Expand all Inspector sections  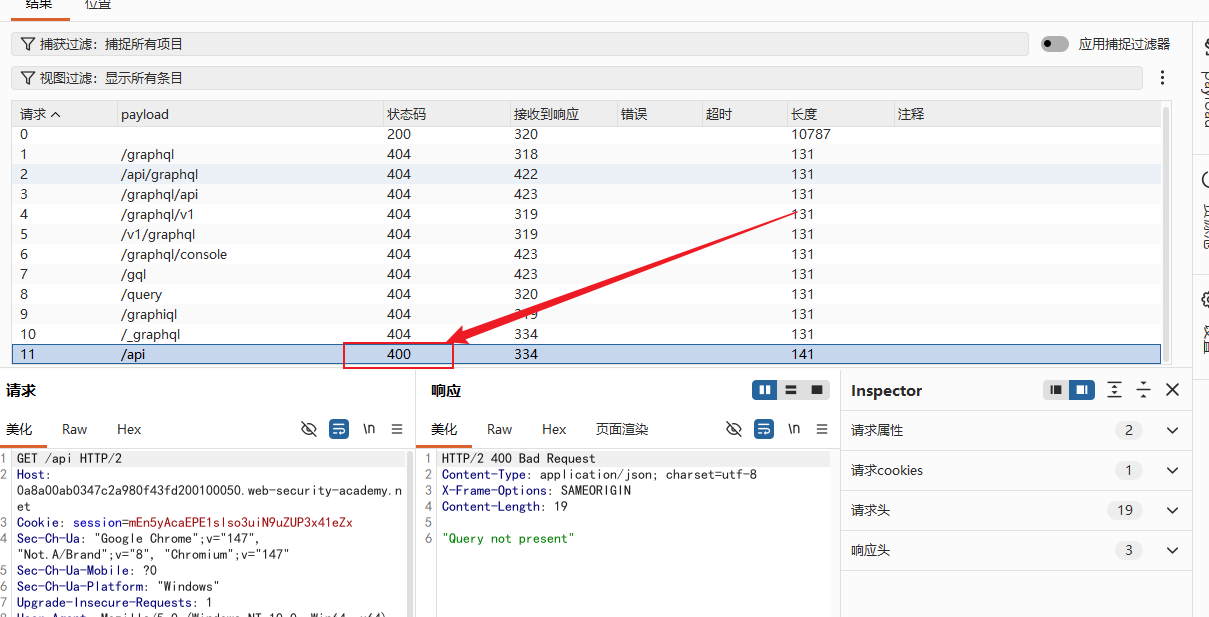pos(1115,390)
